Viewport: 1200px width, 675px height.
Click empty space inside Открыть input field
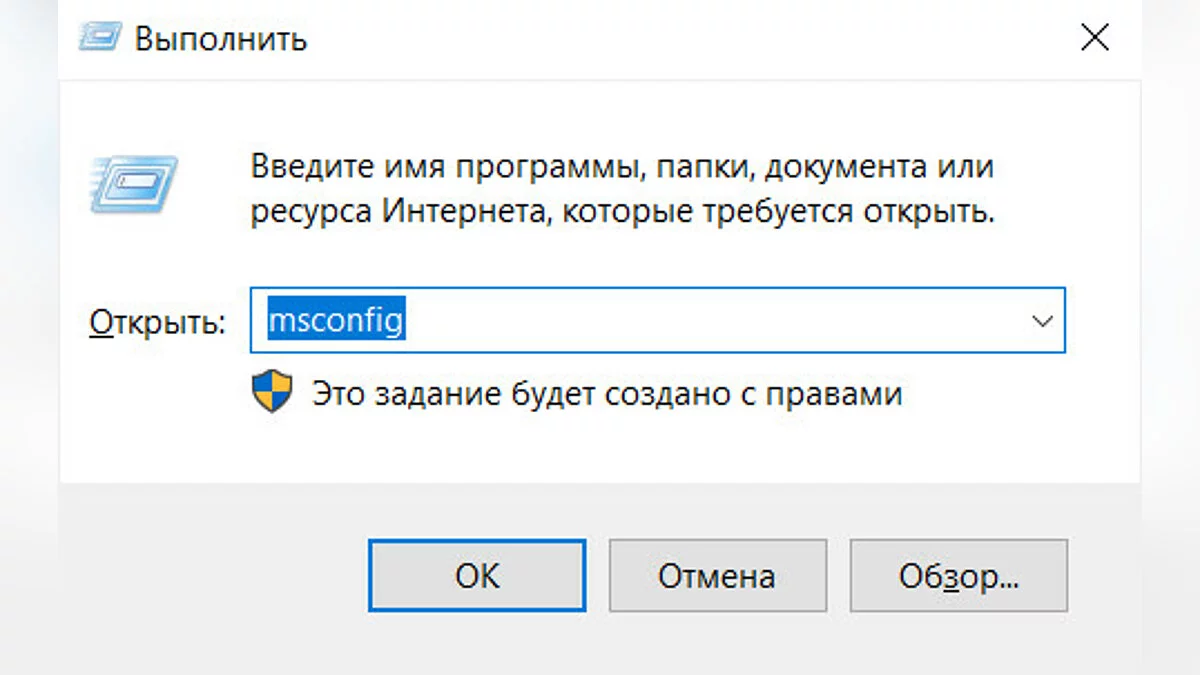click(700, 321)
